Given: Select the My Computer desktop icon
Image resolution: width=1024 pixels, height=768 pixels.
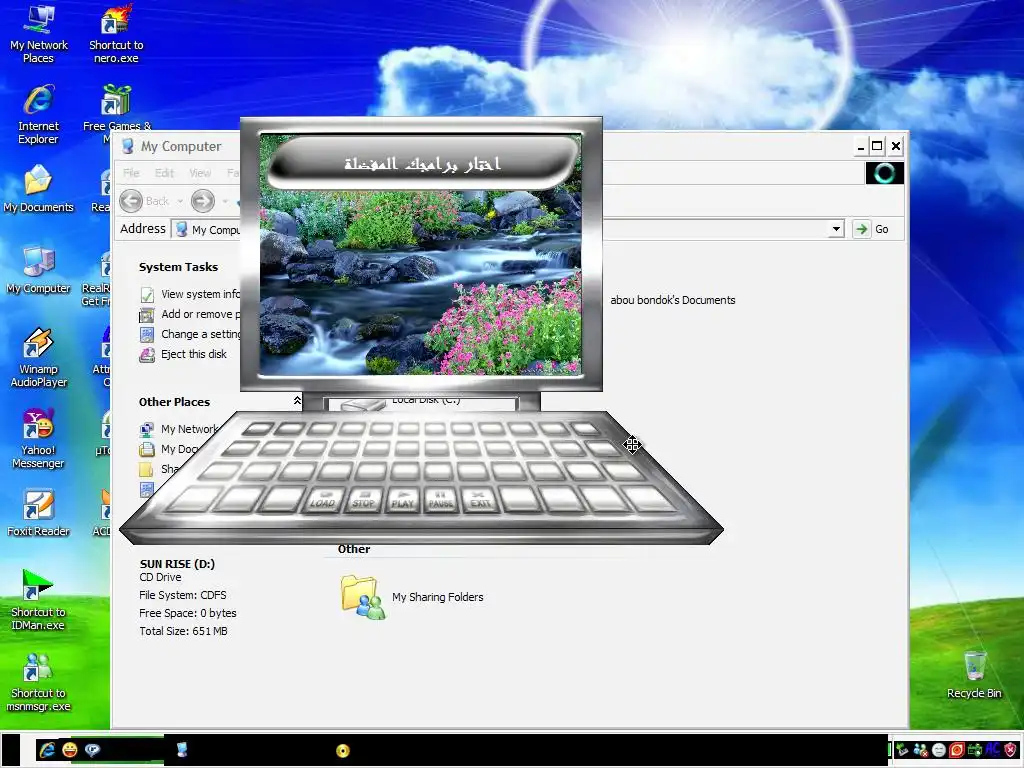Looking at the screenshot, I should click(38, 270).
